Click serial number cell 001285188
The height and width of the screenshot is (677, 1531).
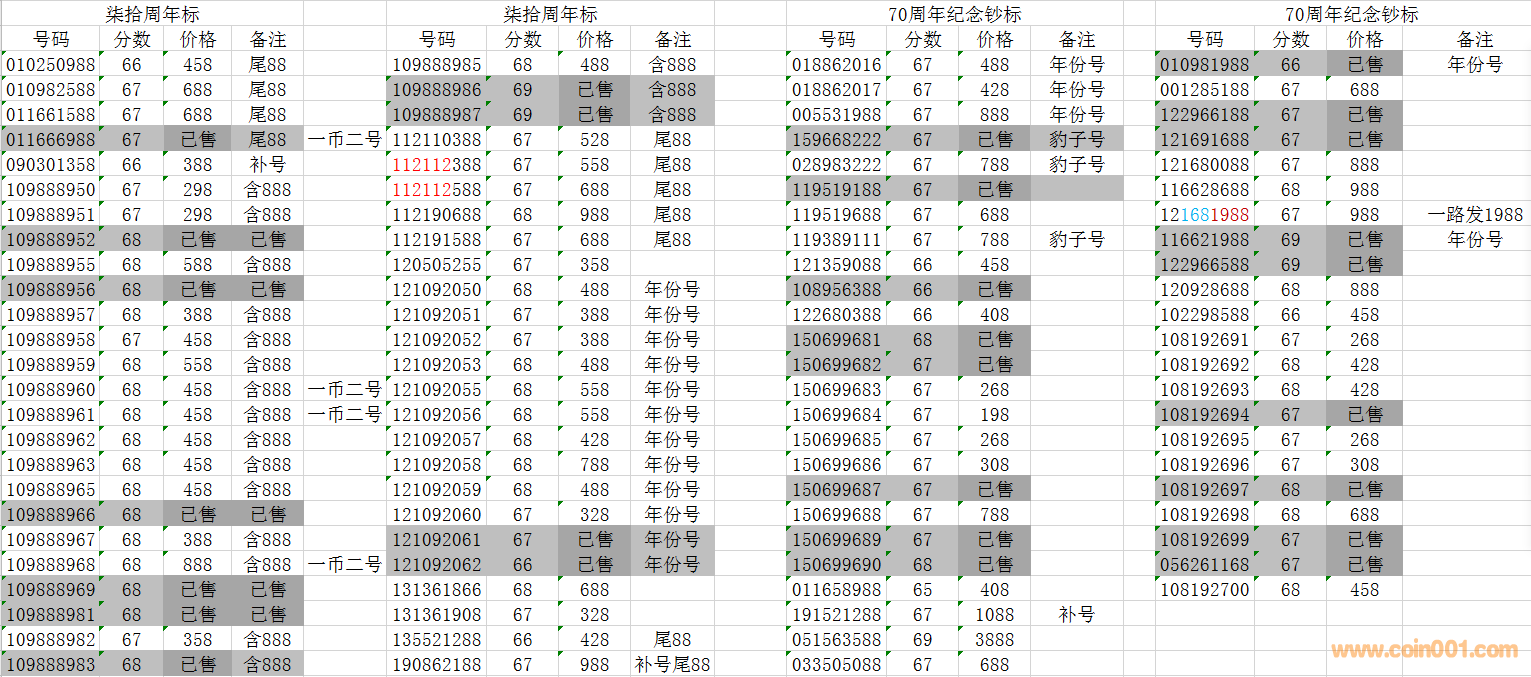[1204, 90]
